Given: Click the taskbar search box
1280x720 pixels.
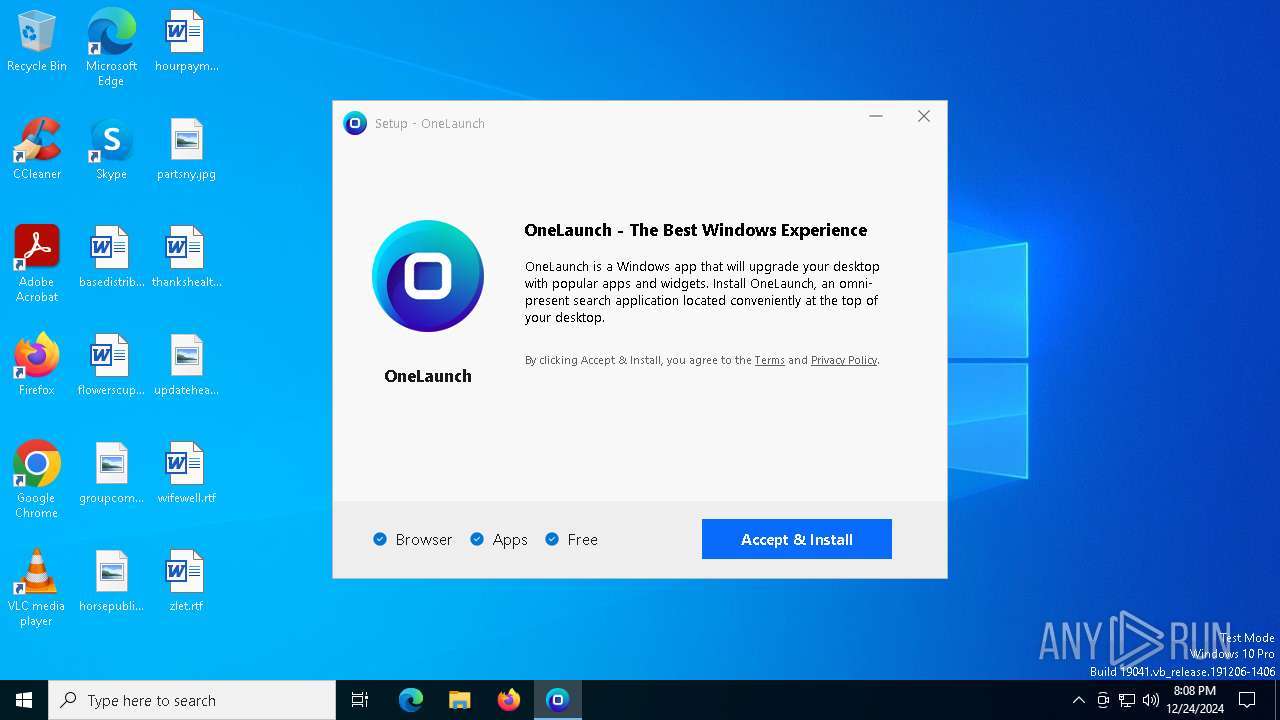Looking at the screenshot, I should tap(192, 700).
